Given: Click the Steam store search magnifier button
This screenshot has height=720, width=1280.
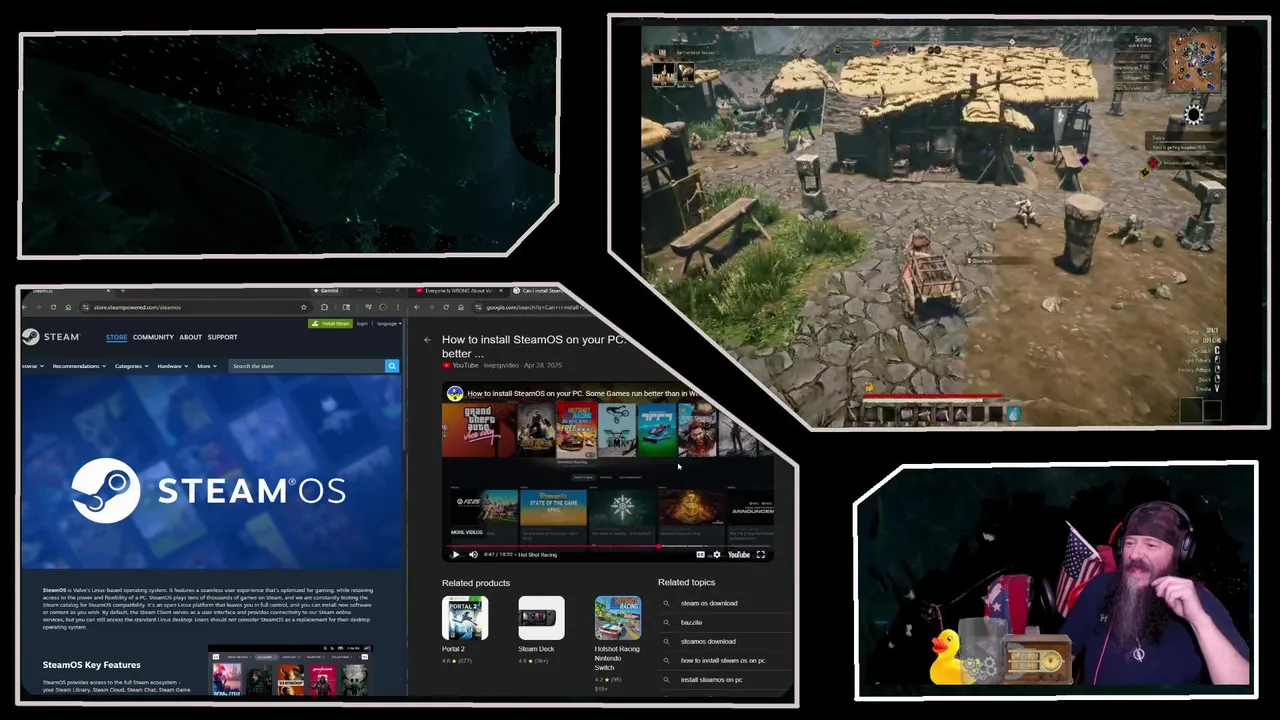Looking at the screenshot, I should tap(392, 366).
